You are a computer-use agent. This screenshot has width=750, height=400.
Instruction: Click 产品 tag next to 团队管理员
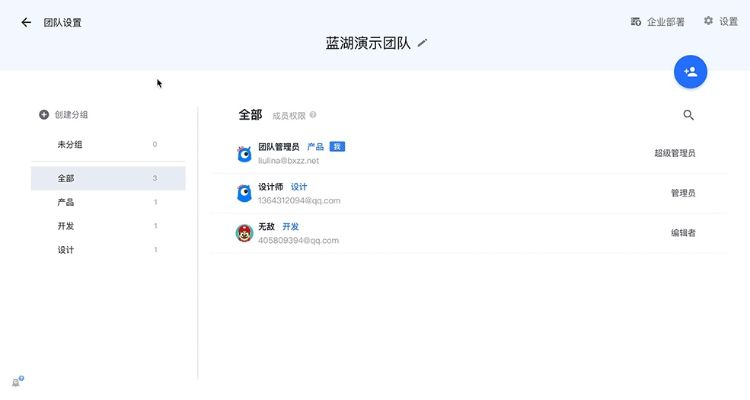tap(315, 147)
